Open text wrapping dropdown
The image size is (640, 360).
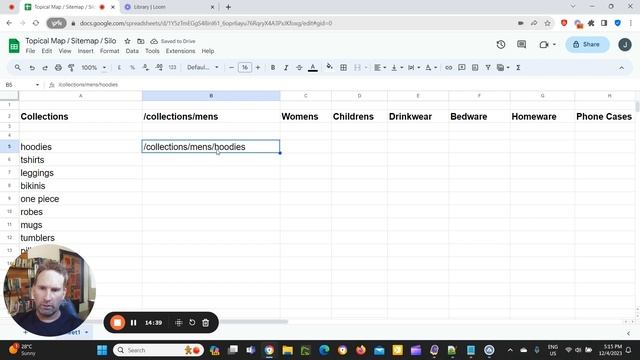coord(414,67)
